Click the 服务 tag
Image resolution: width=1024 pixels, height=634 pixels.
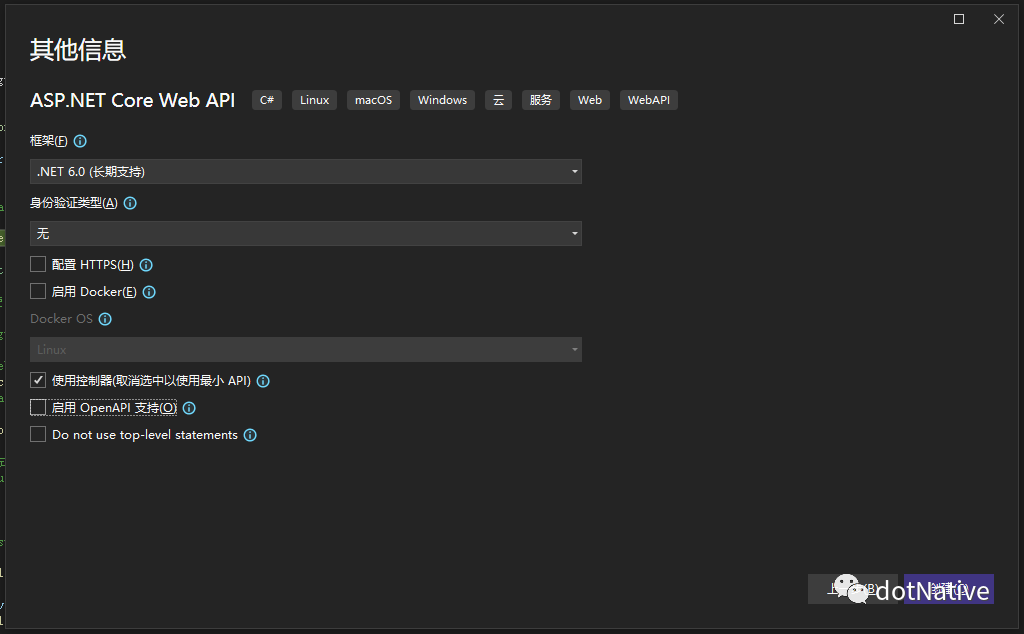coord(541,100)
